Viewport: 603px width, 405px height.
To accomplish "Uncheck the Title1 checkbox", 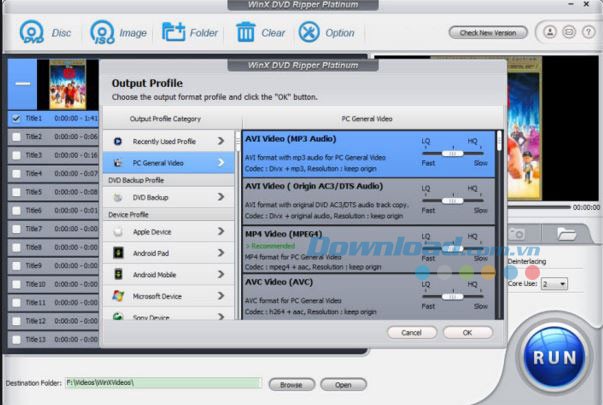I will (x=15, y=118).
